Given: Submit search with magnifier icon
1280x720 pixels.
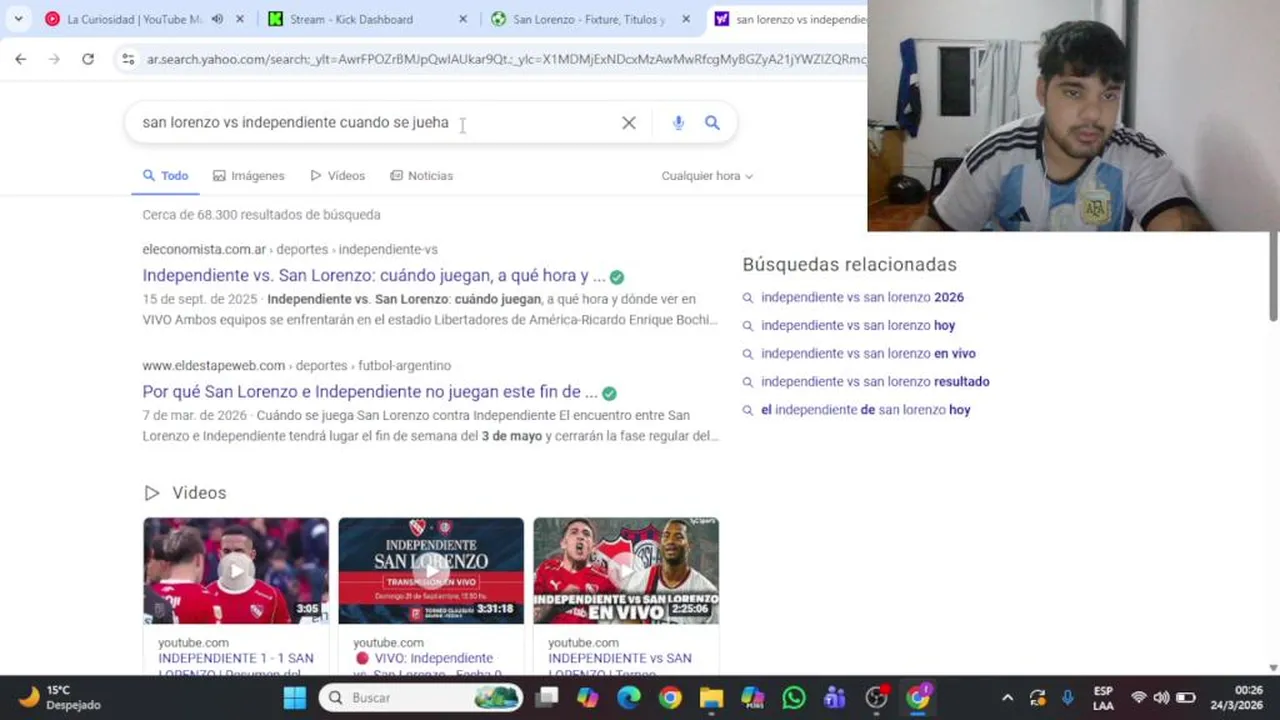Looking at the screenshot, I should (x=712, y=122).
